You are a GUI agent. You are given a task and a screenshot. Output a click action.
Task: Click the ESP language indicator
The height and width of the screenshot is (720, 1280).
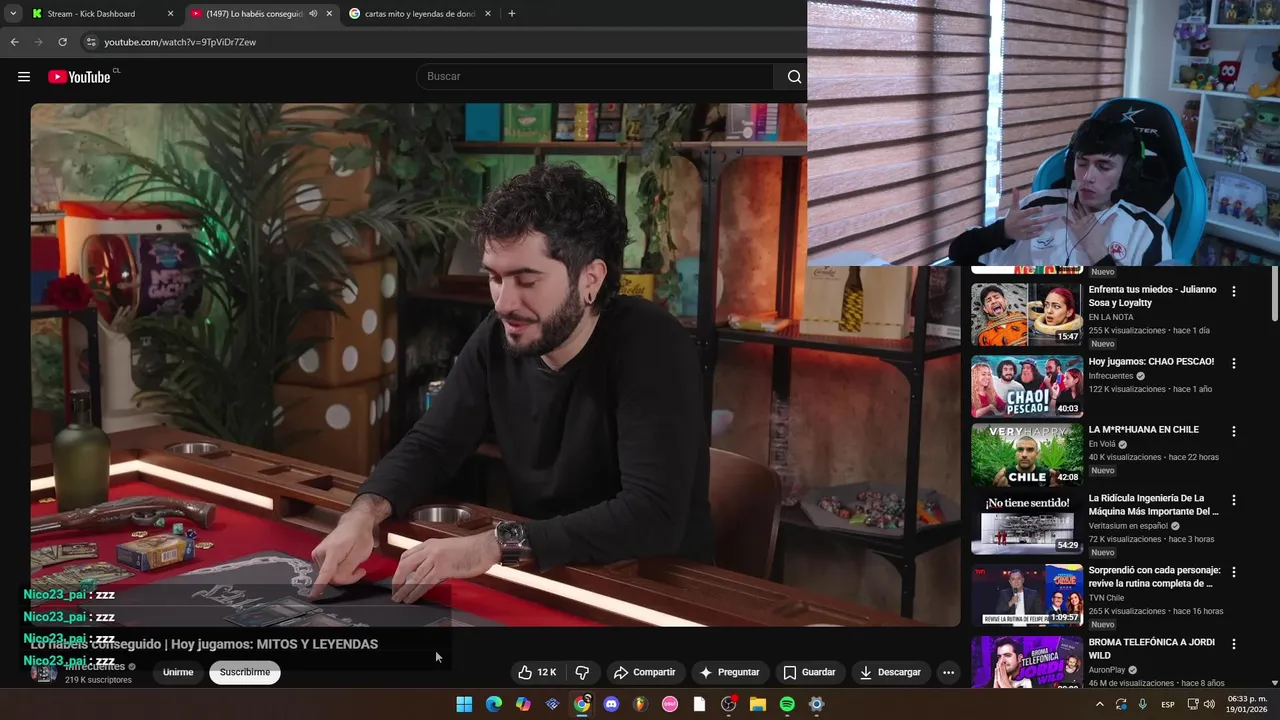[1168, 705]
